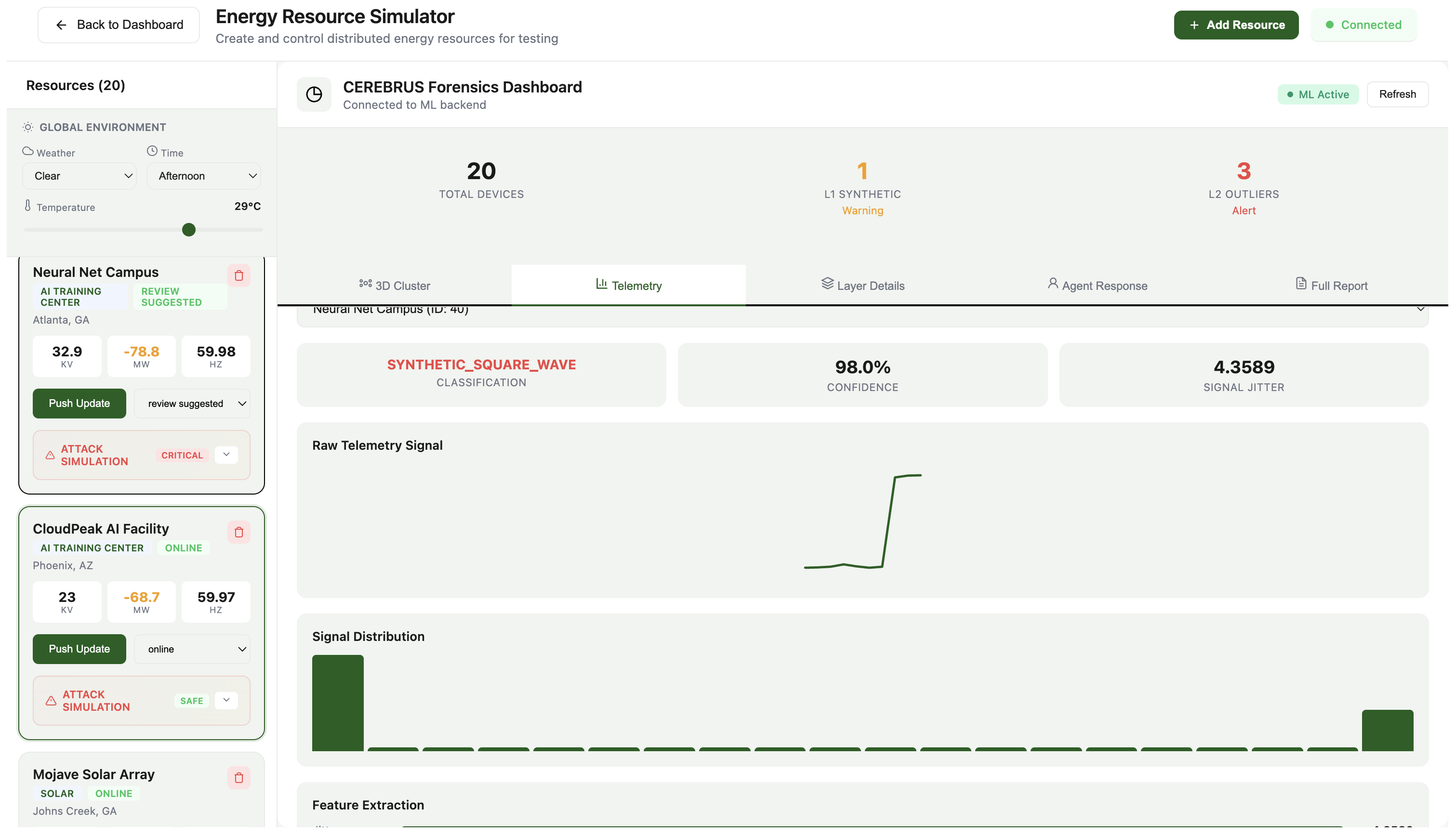Screen dimensions: 1456x835
Task: Click the plus icon on Add Resource
Action: 1194,25
